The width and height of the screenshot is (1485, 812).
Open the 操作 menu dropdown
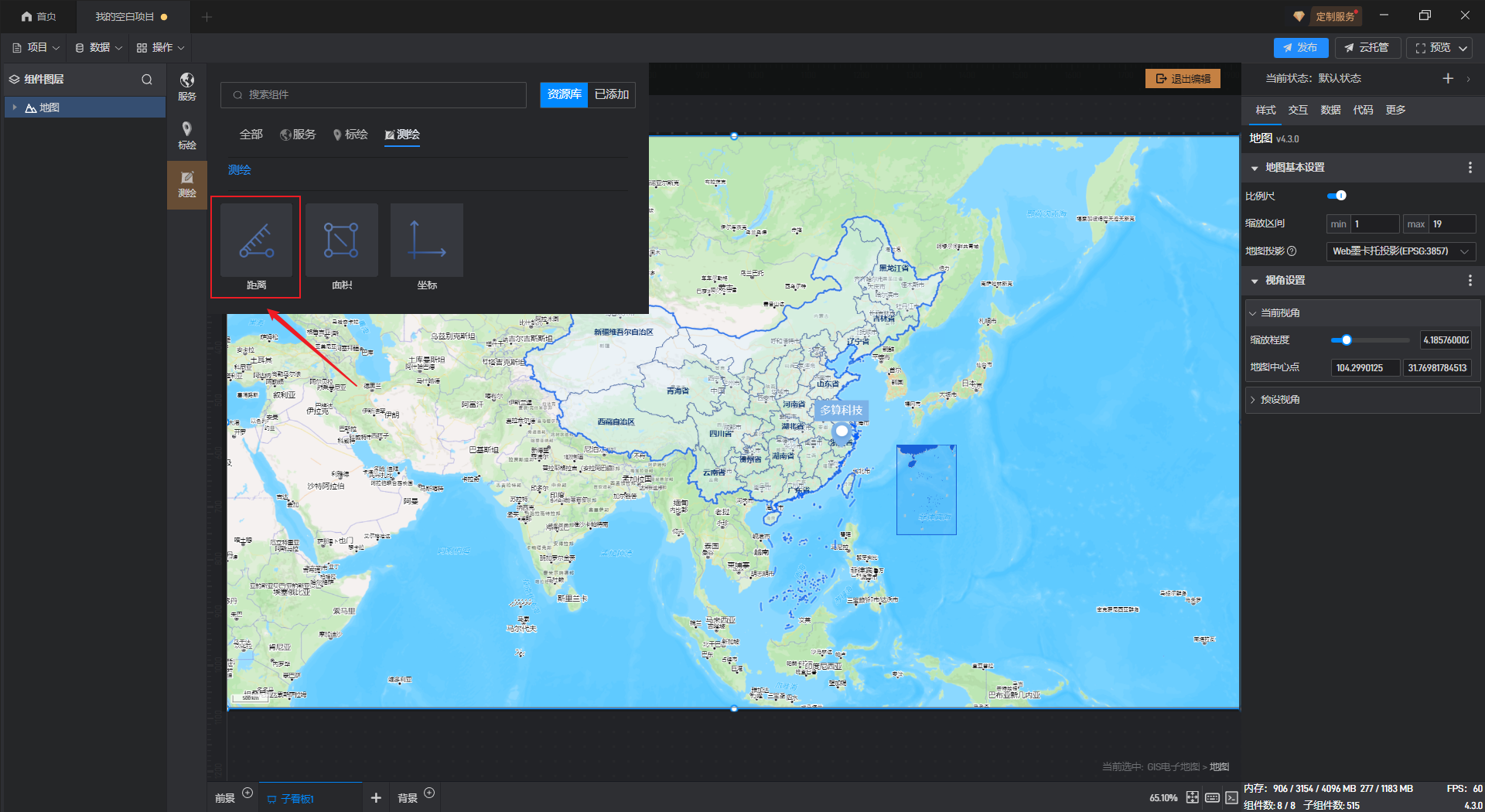[160, 48]
